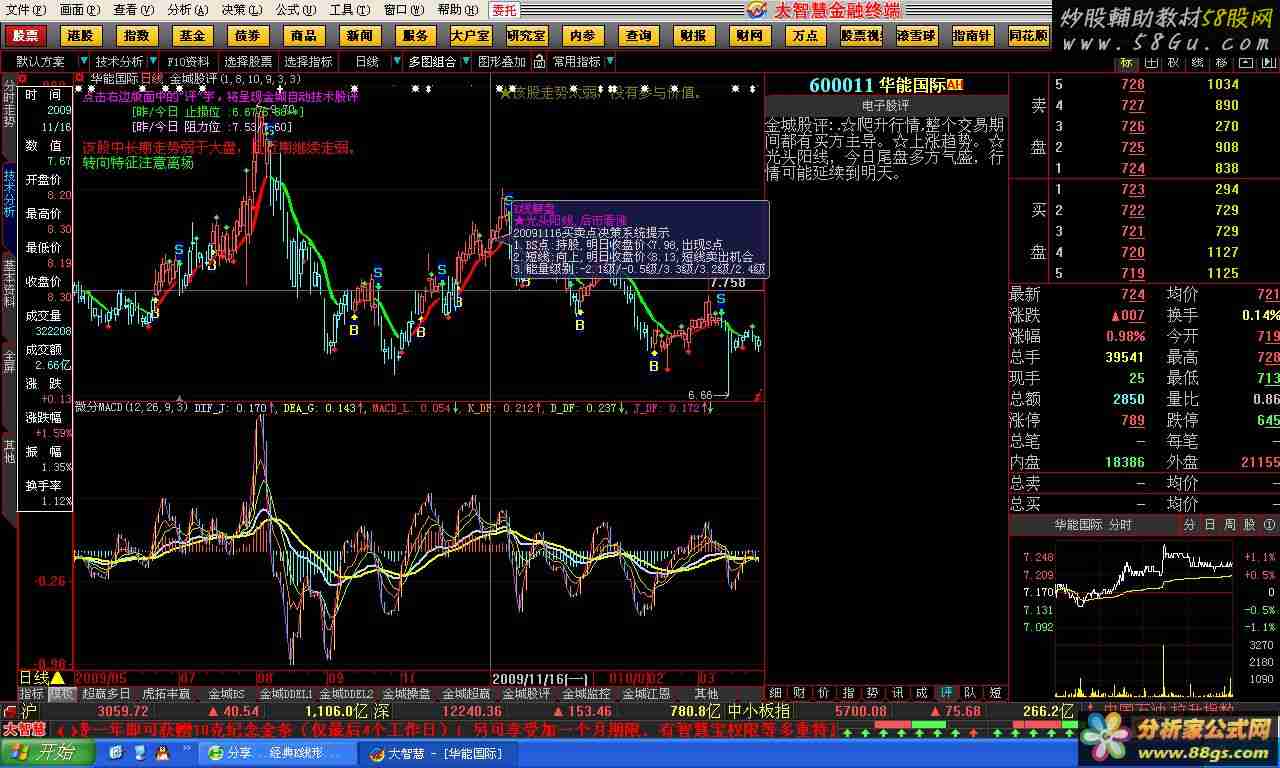Screen dimensions: 1280x768
Task: Open the 查看(V) menu
Action: click(132, 10)
